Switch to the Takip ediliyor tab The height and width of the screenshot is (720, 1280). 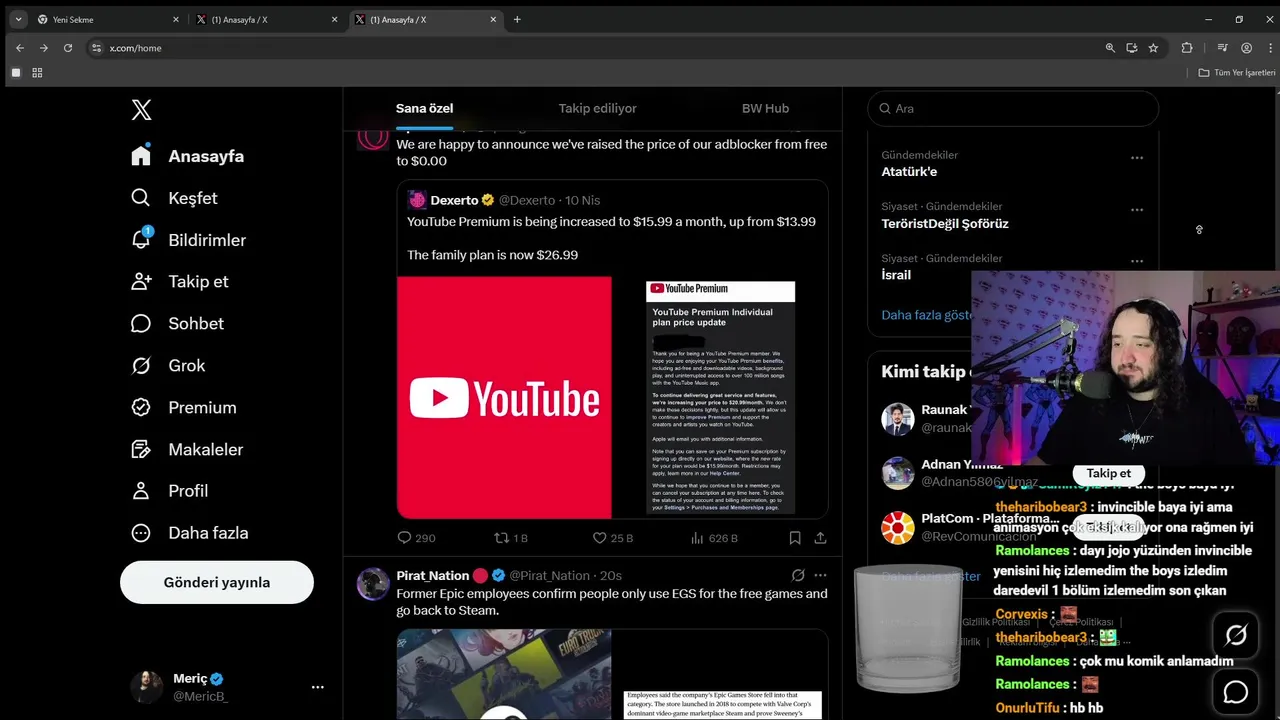597,108
